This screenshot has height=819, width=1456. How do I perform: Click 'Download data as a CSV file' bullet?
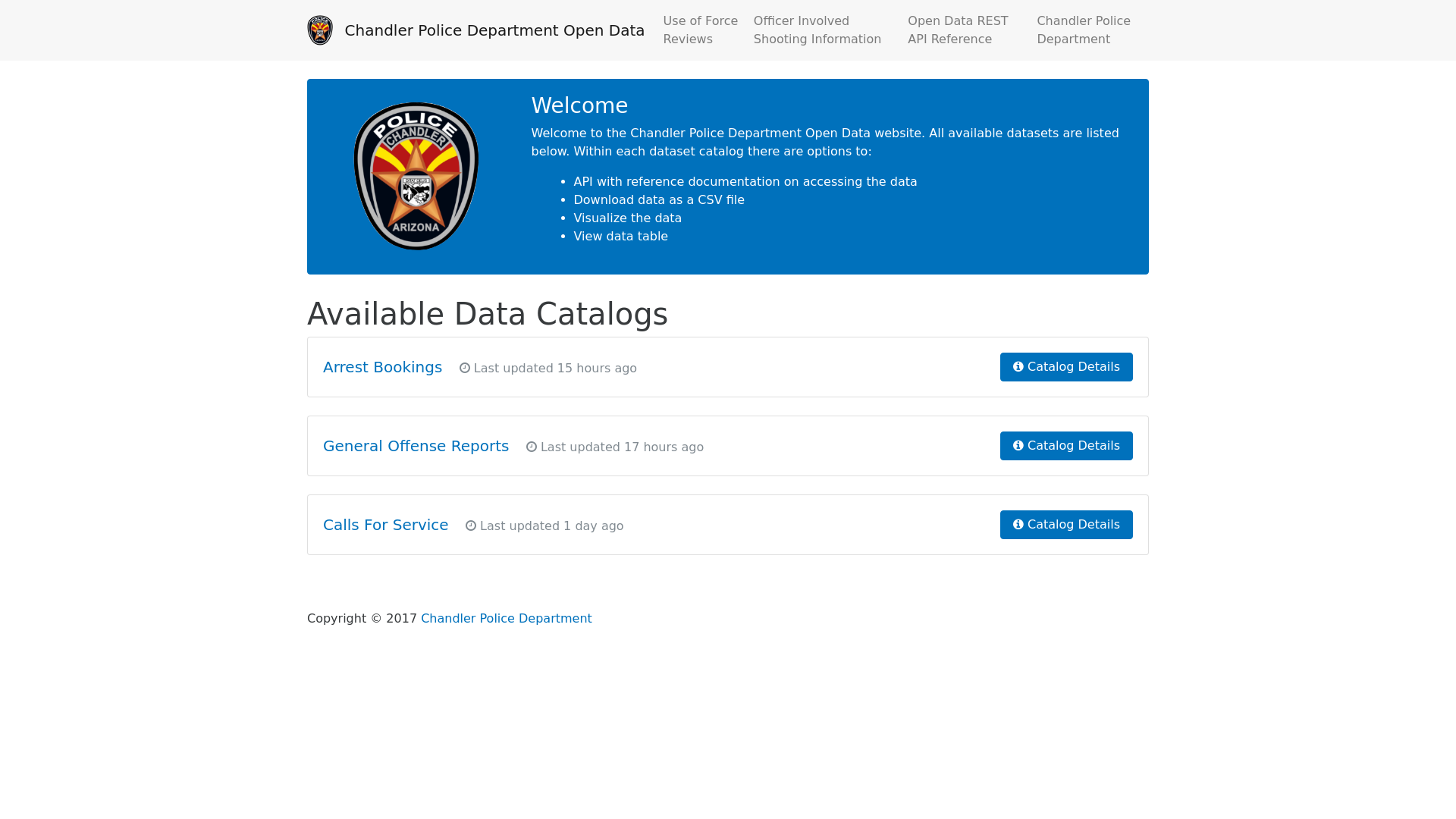659,200
